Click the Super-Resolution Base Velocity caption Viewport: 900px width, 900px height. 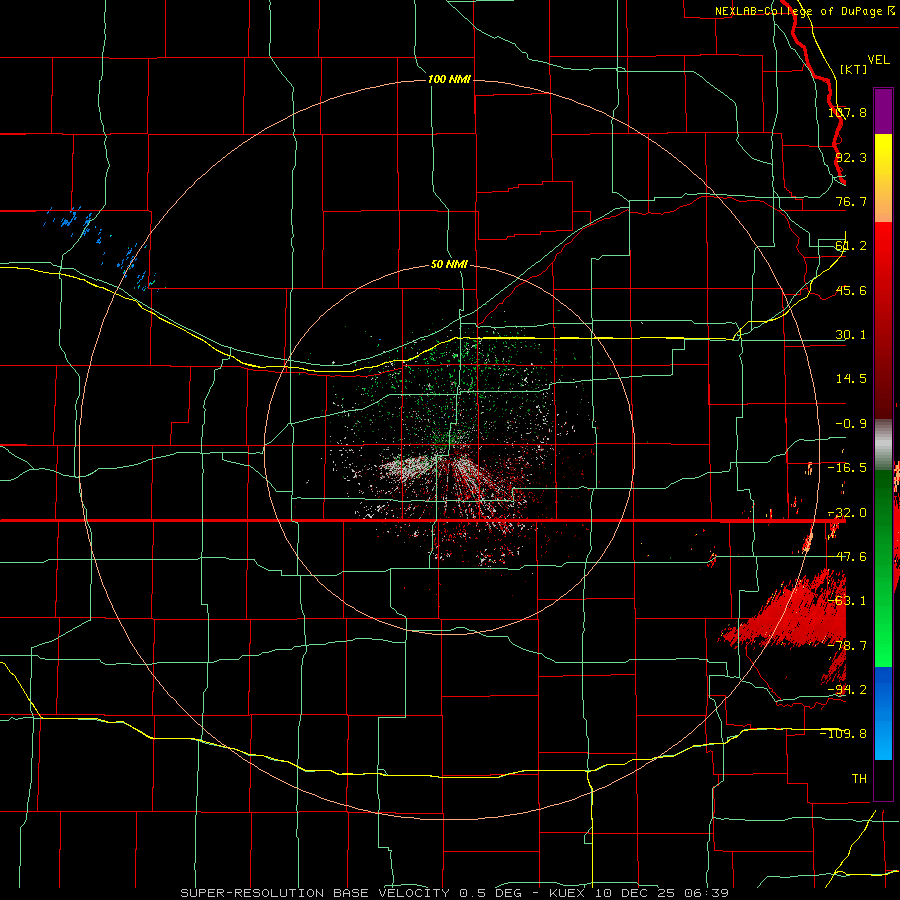[x=455, y=893]
